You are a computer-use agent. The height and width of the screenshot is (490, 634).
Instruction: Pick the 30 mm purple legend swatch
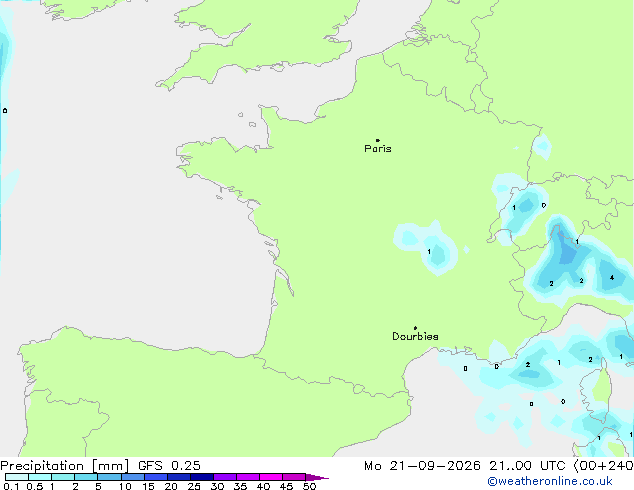(x=225, y=477)
